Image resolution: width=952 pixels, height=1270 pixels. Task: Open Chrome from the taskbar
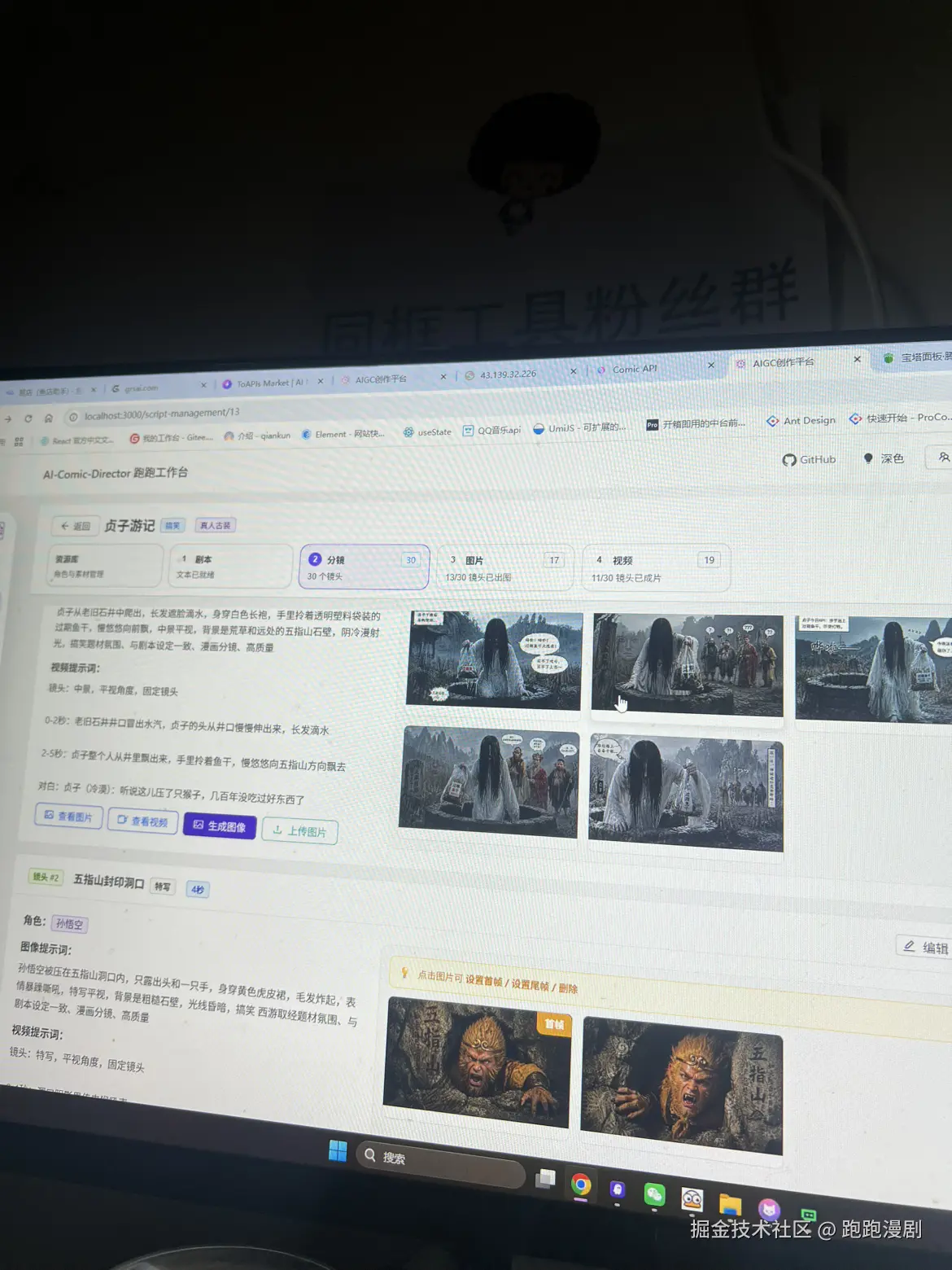tap(581, 1184)
